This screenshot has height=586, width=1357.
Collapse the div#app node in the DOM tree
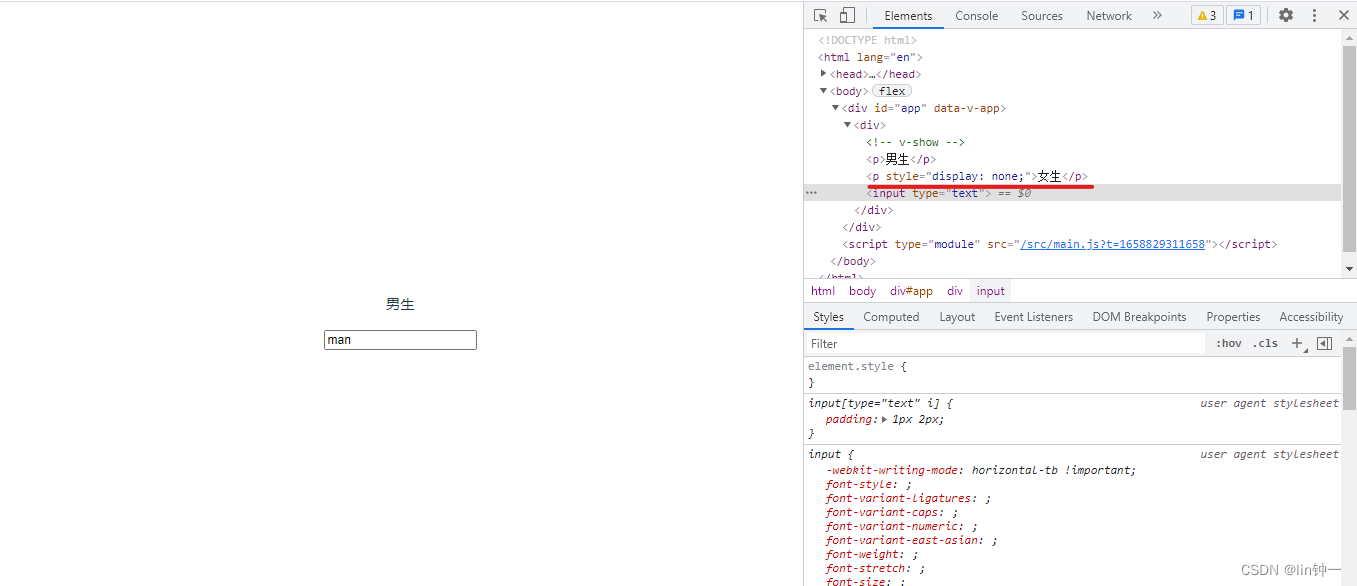click(836, 108)
